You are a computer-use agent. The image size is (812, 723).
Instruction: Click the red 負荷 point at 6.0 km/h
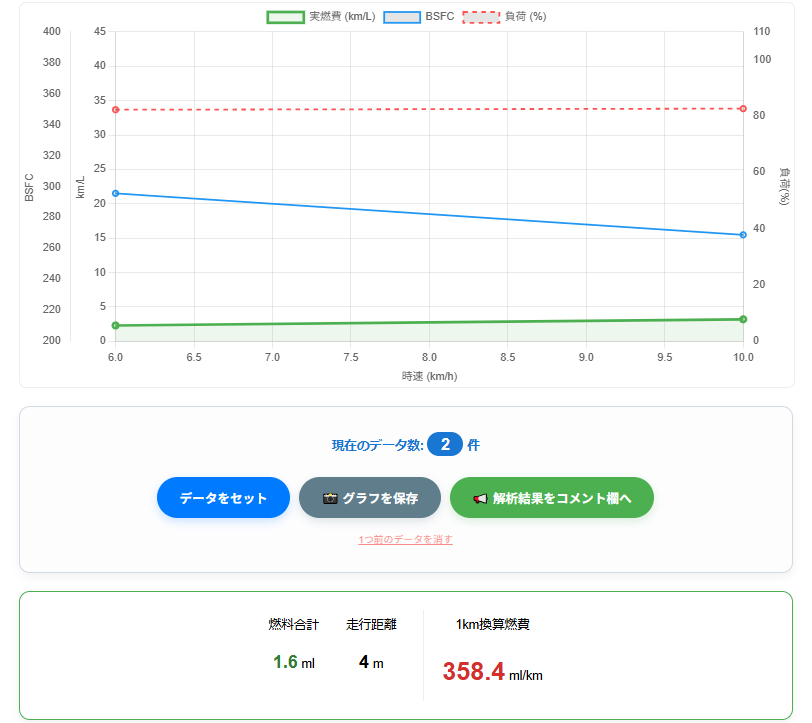pyautogui.click(x=115, y=110)
